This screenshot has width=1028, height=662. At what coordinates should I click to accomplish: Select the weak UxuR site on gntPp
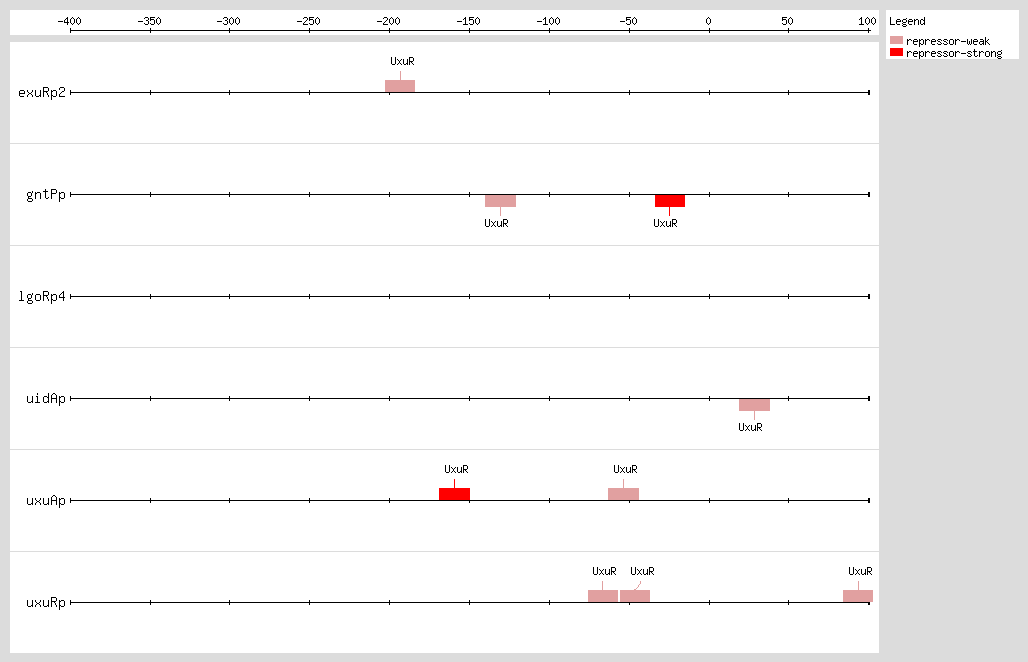500,201
